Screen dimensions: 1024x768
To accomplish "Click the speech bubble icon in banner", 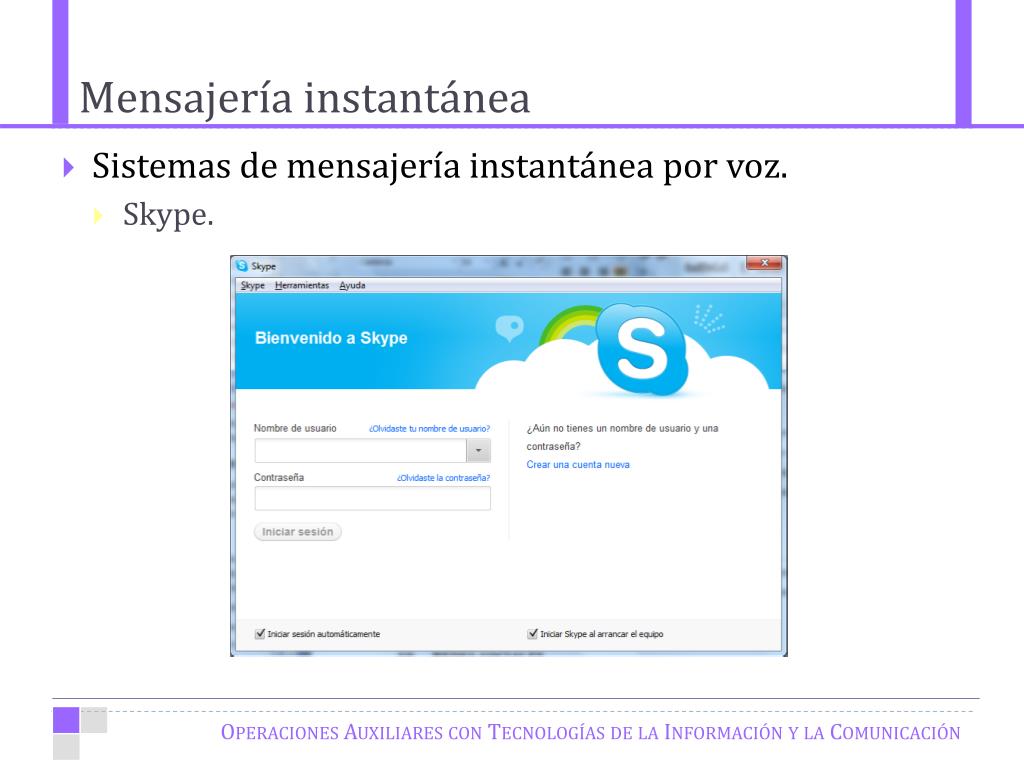I will 509,327.
